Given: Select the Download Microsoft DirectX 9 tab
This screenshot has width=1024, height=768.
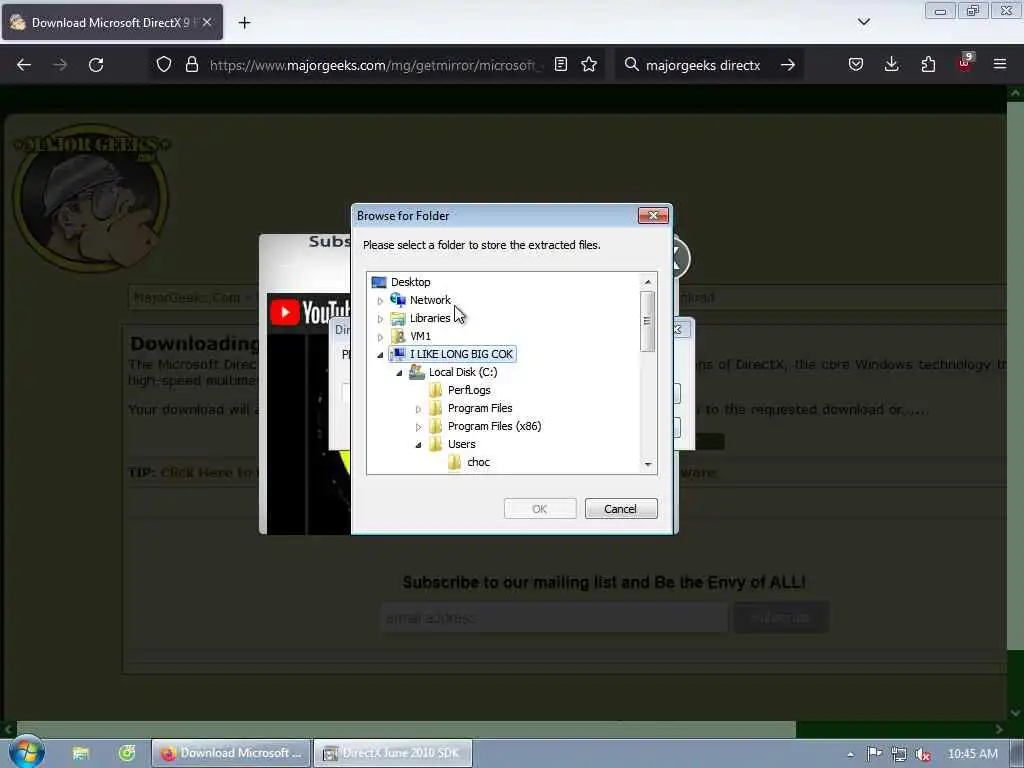Looking at the screenshot, I should tap(112, 22).
